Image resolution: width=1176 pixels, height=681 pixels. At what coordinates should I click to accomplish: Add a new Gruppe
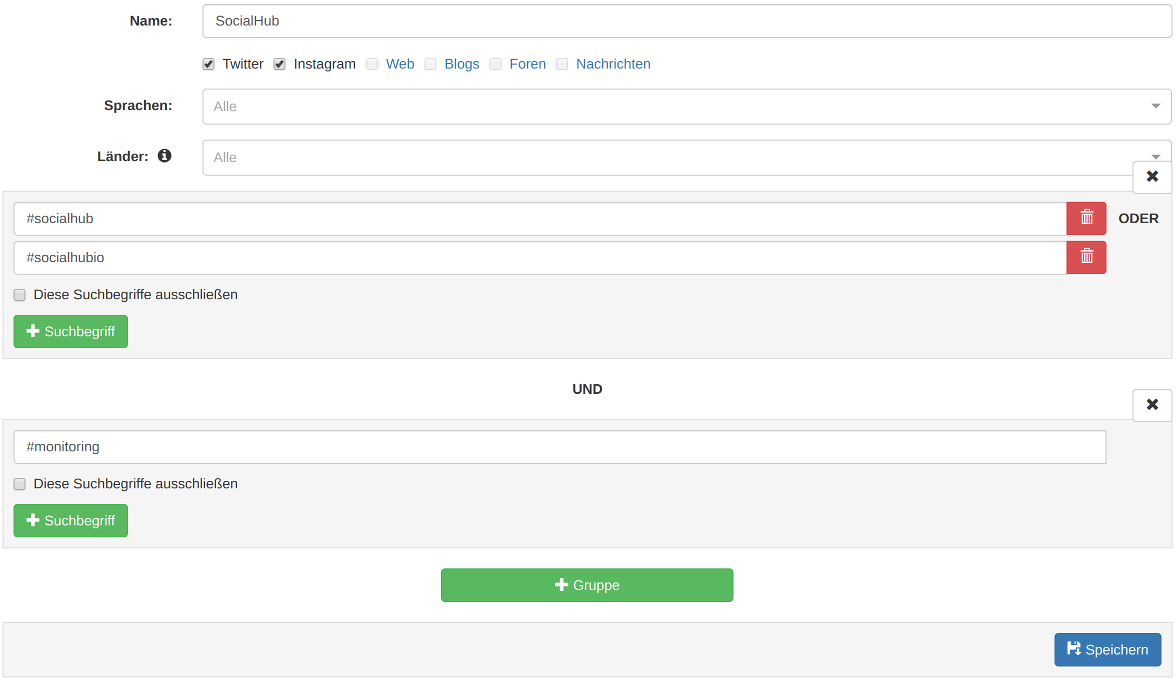[587, 585]
